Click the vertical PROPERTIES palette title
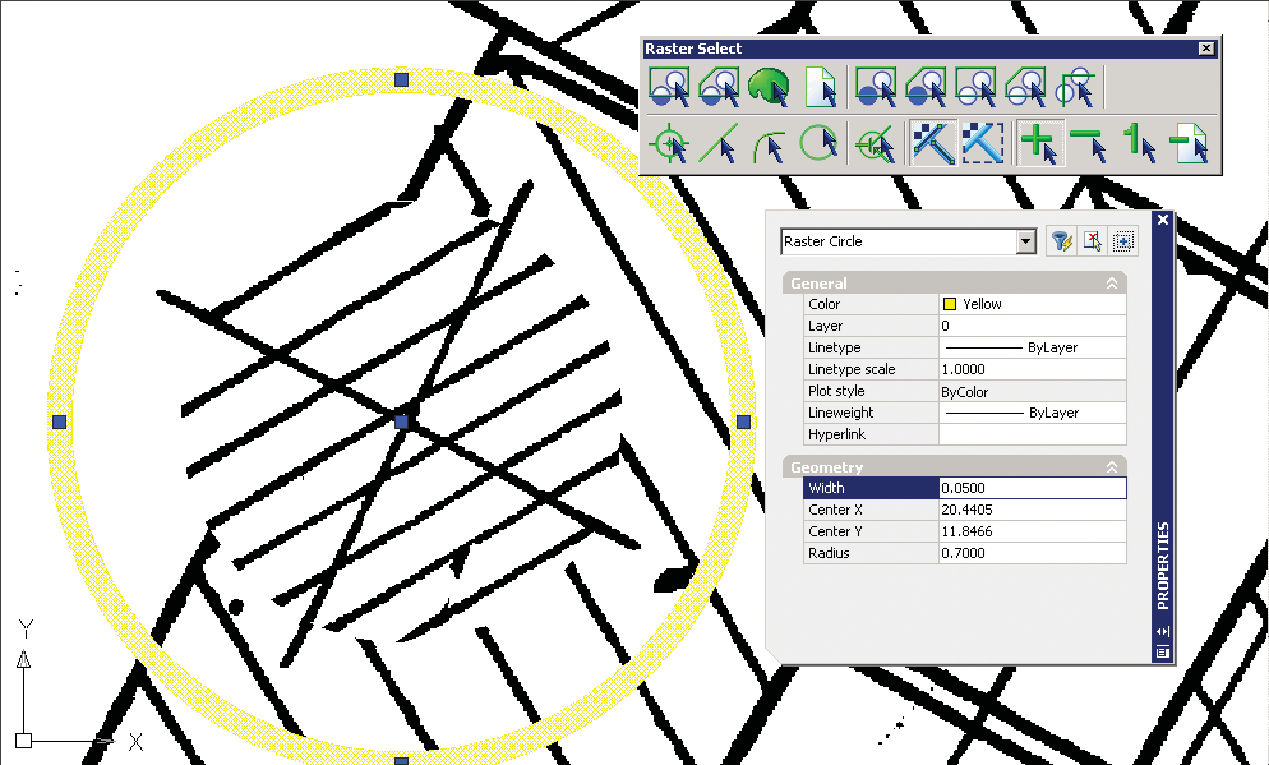 click(1163, 565)
